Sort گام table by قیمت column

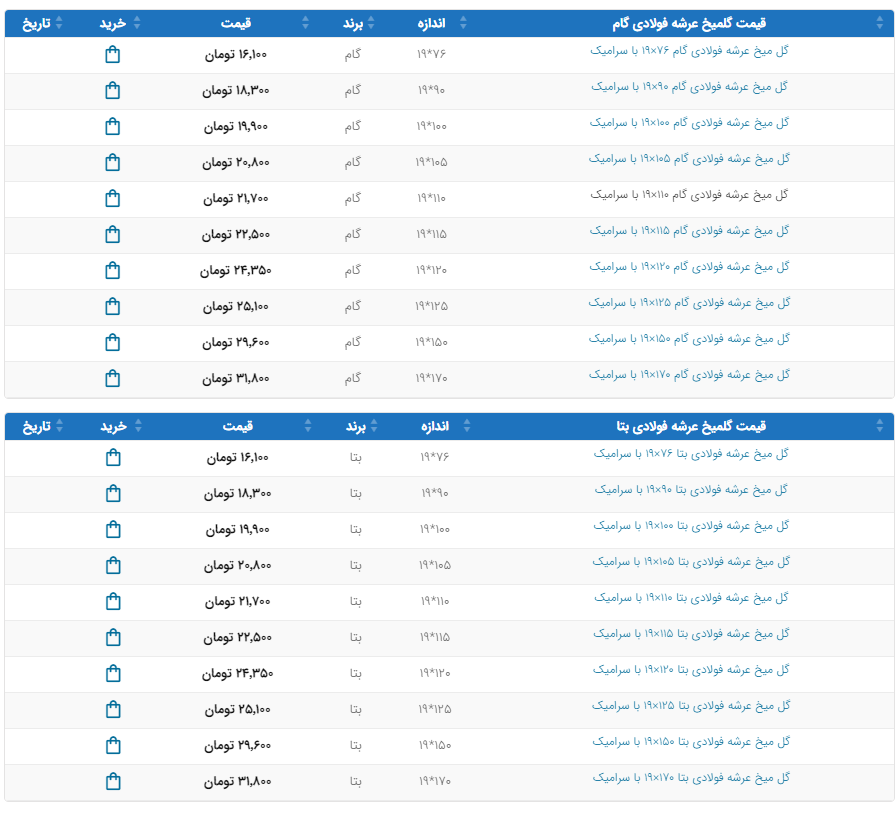pyautogui.click(x=236, y=23)
